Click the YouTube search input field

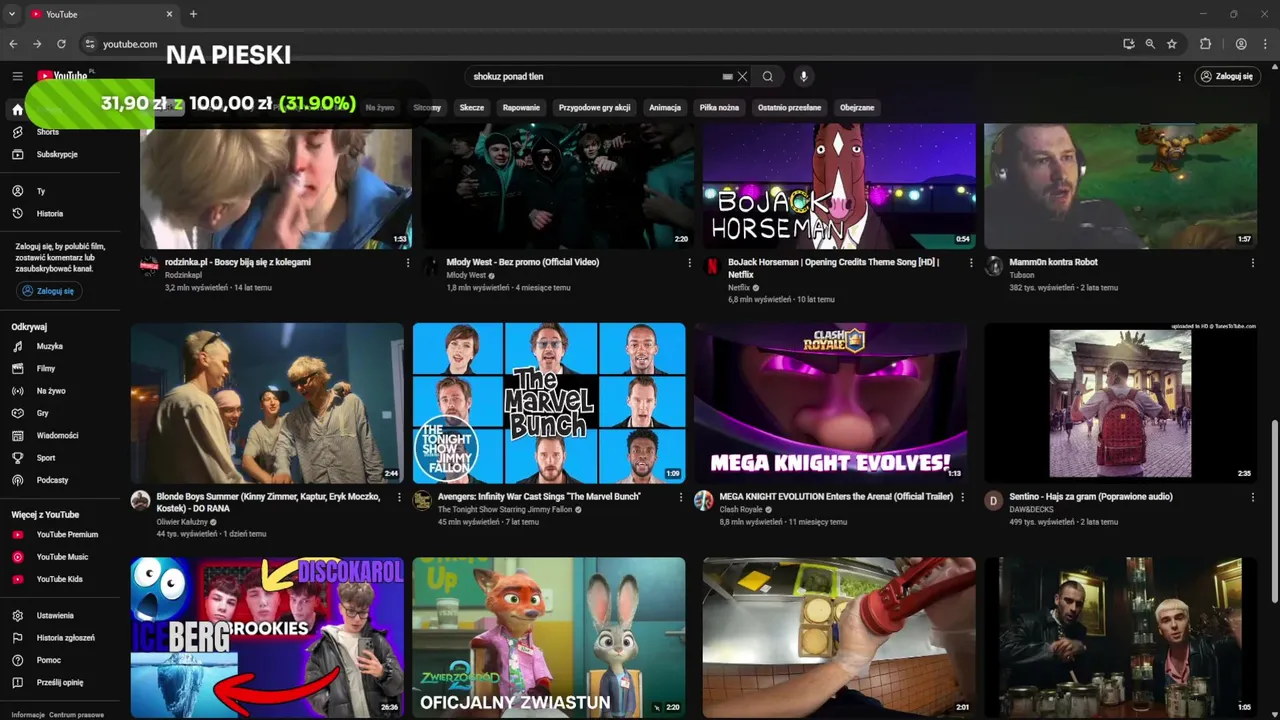(x=595, y=76)
